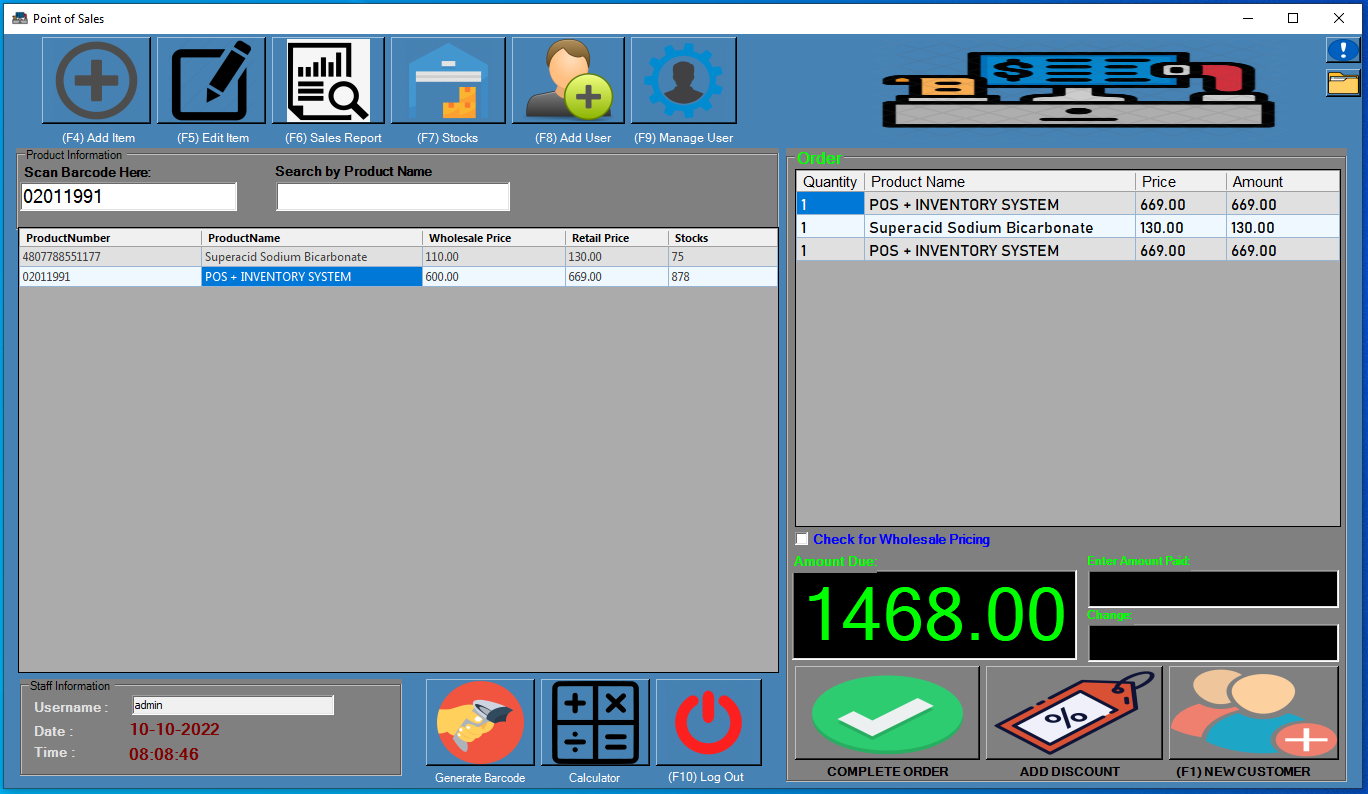Open the (F7) Stocks panel
1368x794 pixels.
pyautogui.click(x=447, y=80)
